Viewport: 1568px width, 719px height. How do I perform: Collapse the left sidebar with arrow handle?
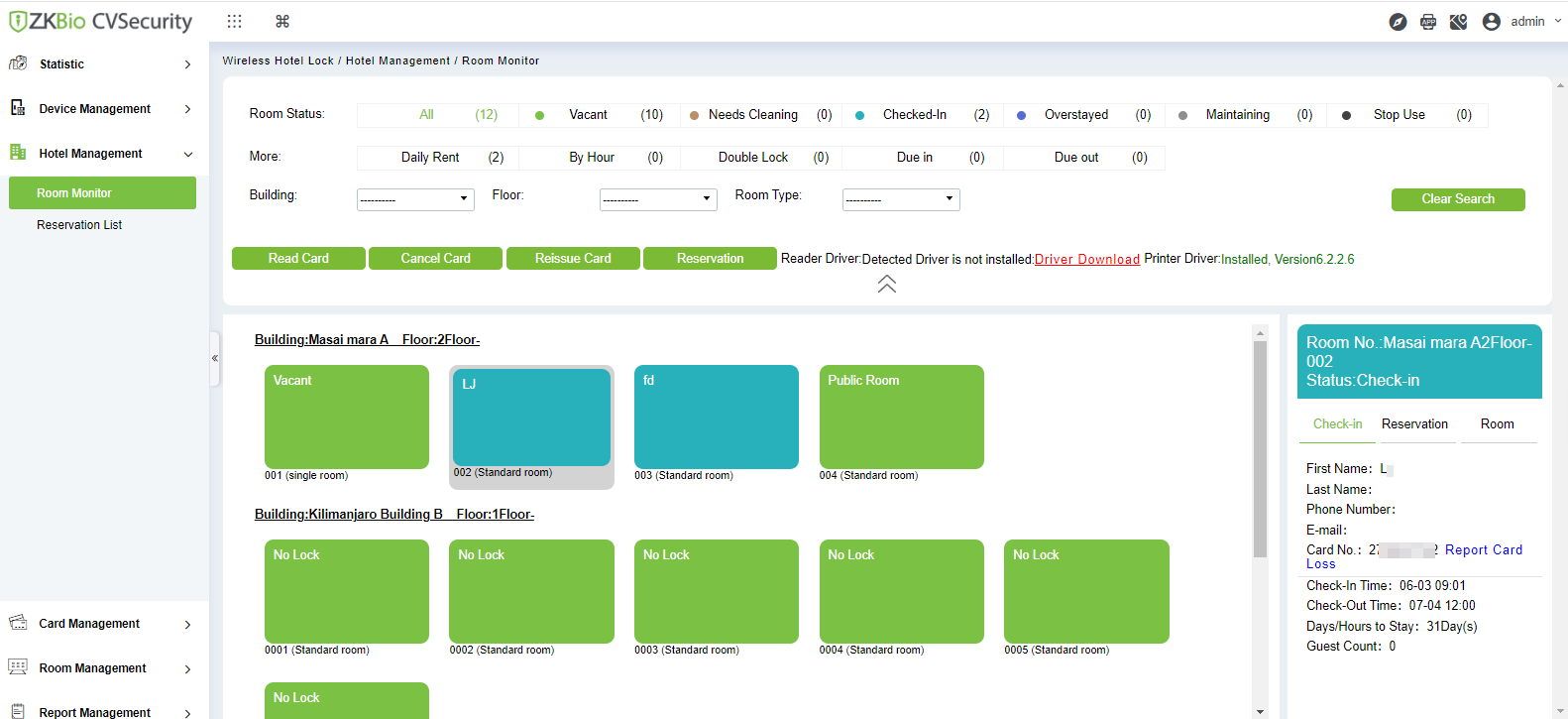coord(214,358)
